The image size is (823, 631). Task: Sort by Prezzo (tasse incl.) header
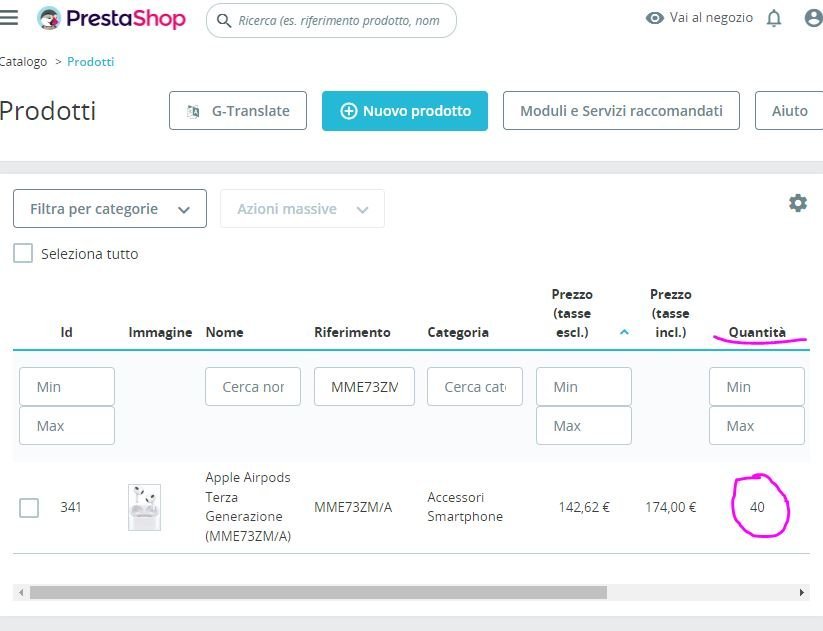pos(671,313)
